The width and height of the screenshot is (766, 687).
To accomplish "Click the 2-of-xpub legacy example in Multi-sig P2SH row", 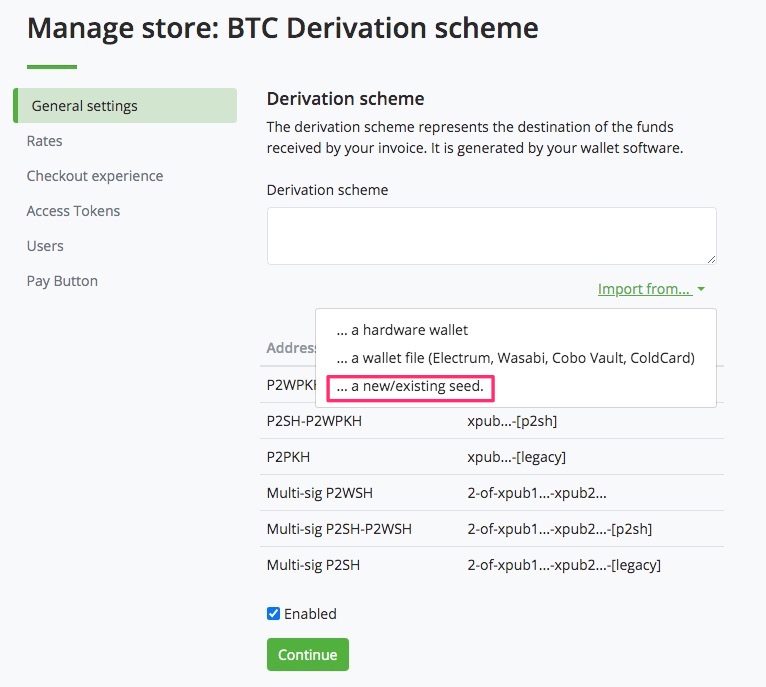I will (x=563, y=565).
